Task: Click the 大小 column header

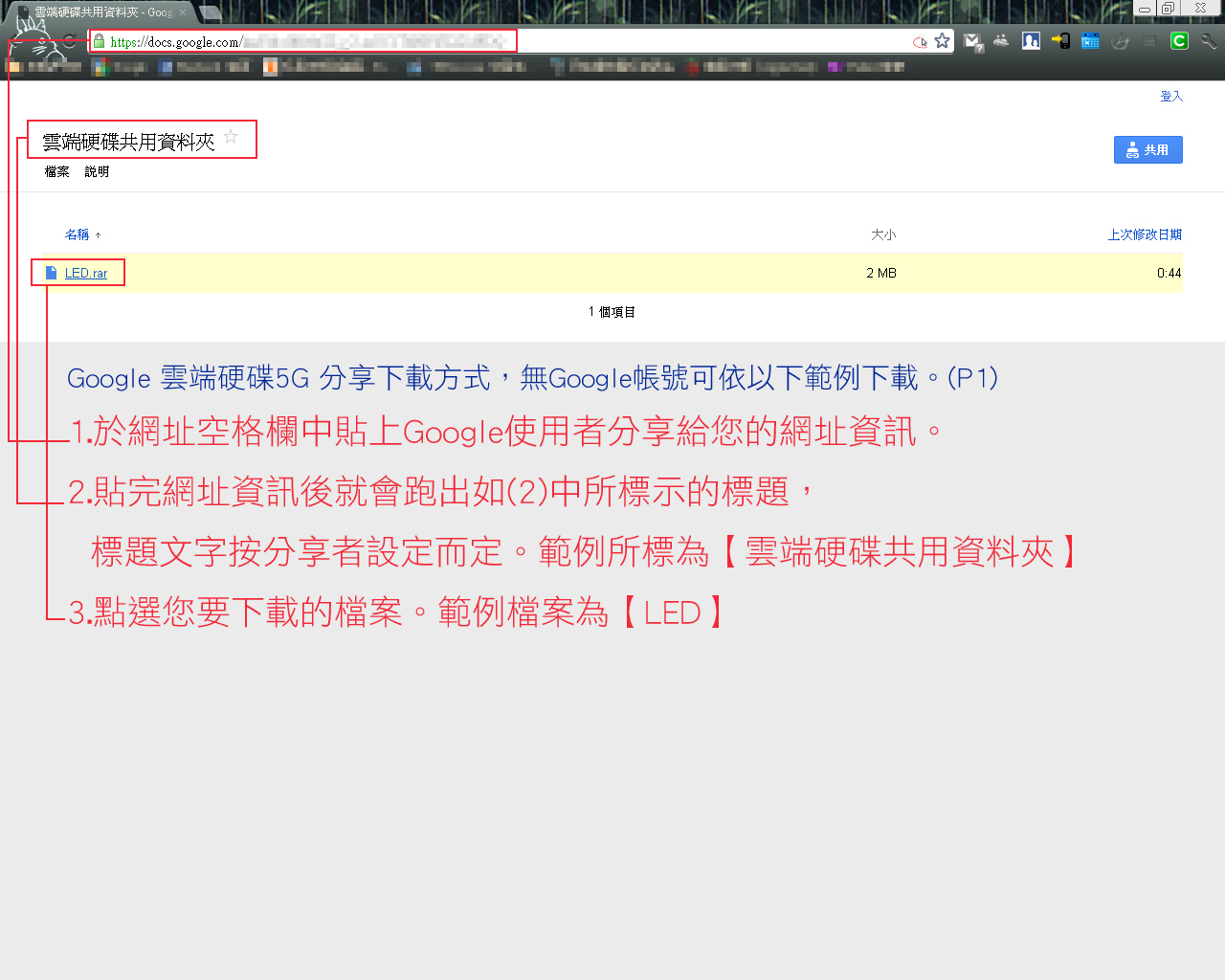Action: point(883,234)
